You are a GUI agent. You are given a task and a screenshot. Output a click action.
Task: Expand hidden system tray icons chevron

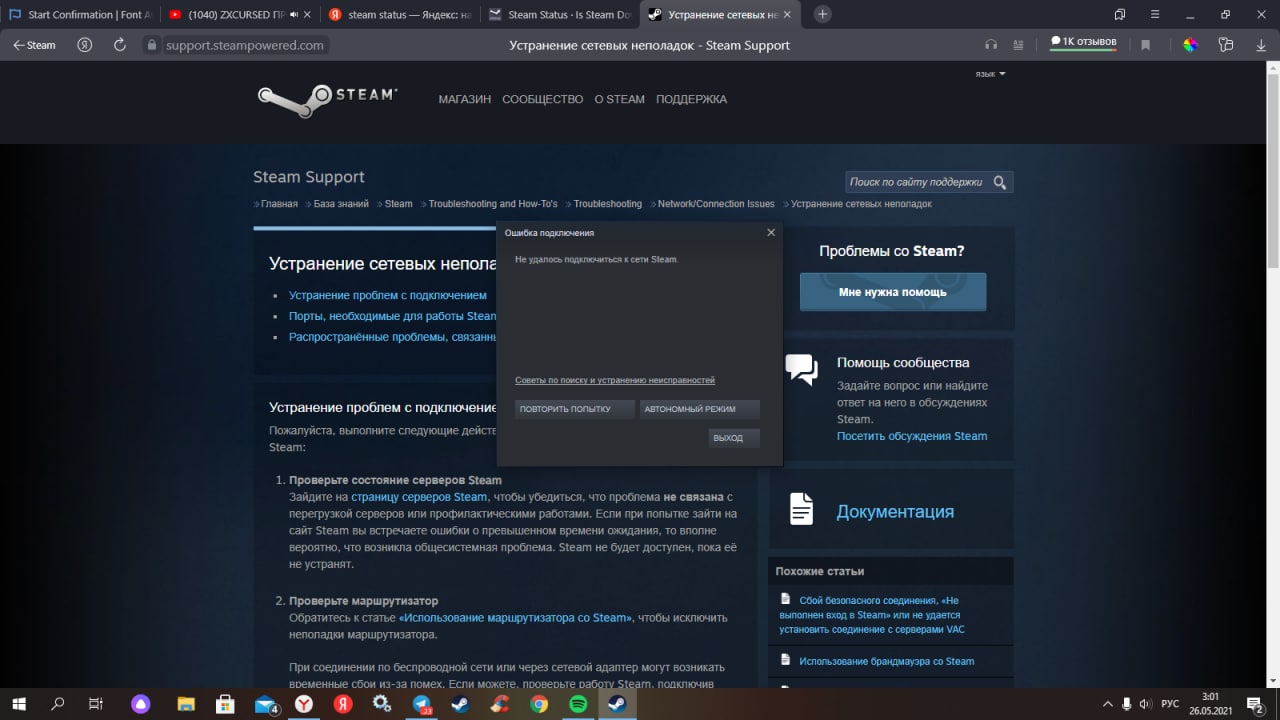1107,704
